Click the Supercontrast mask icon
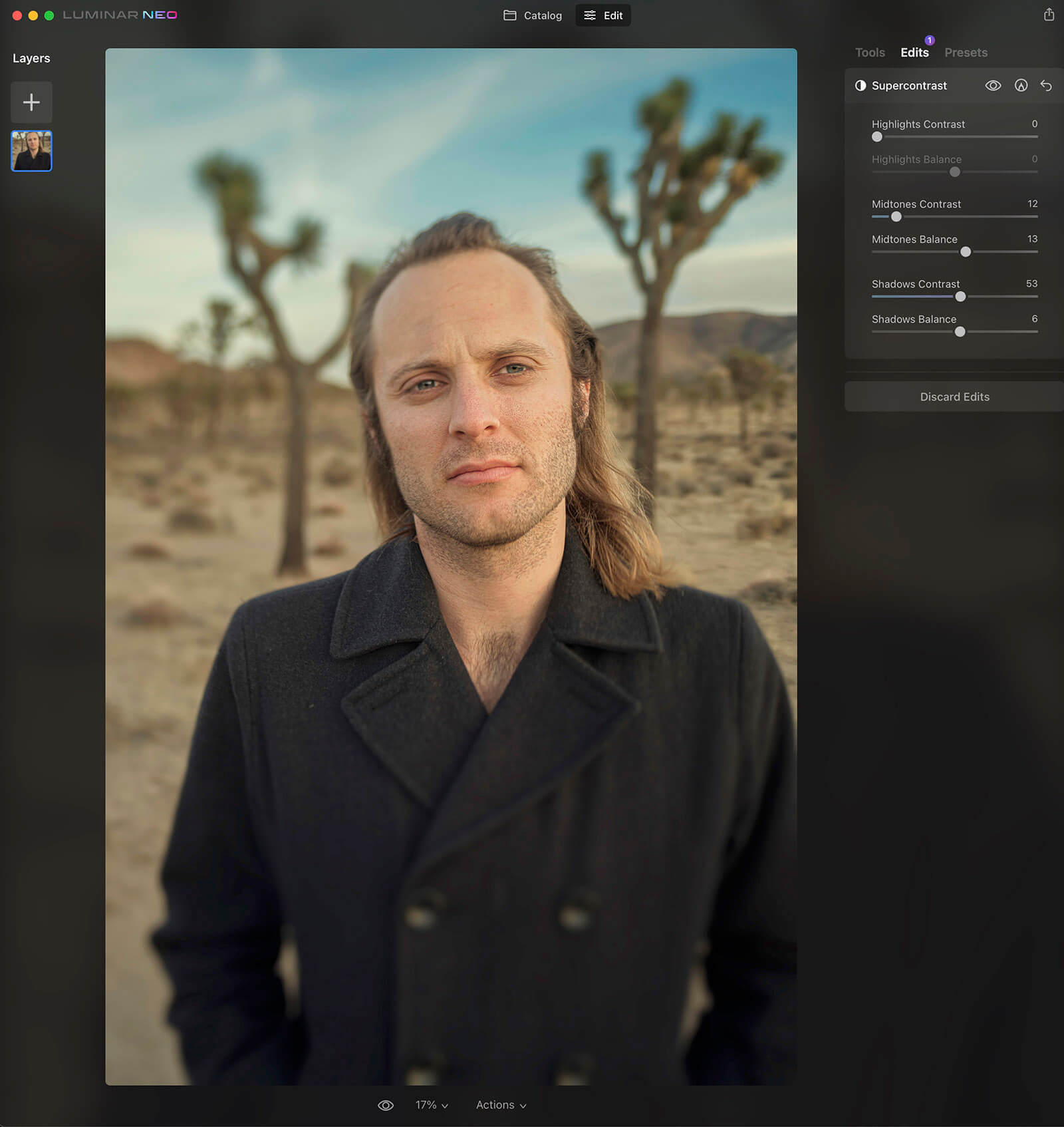Viewport: 1064px width, 1127px height. [1021, 85]
